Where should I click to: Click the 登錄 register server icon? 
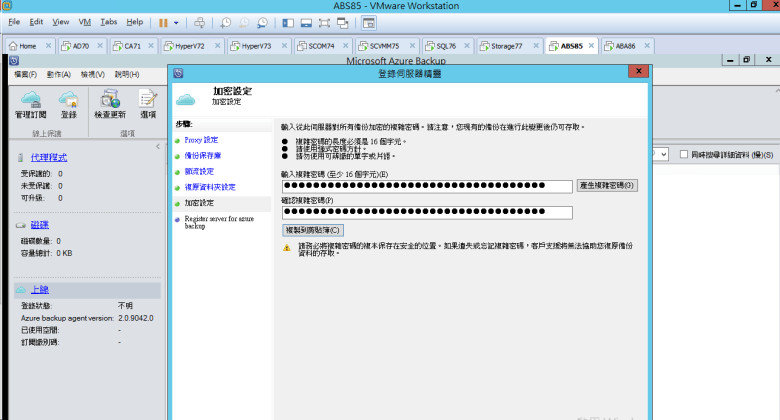[68, 100]
